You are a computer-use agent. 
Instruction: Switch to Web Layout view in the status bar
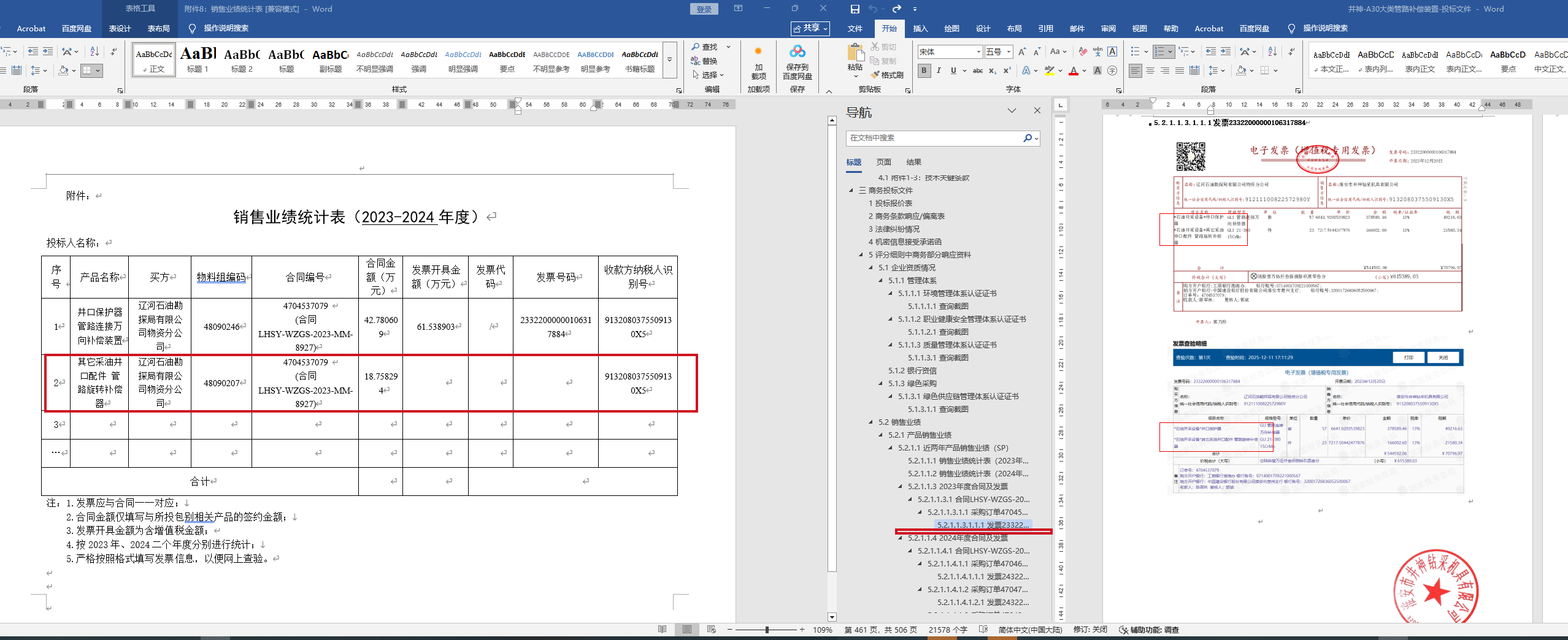click(712, 630)
